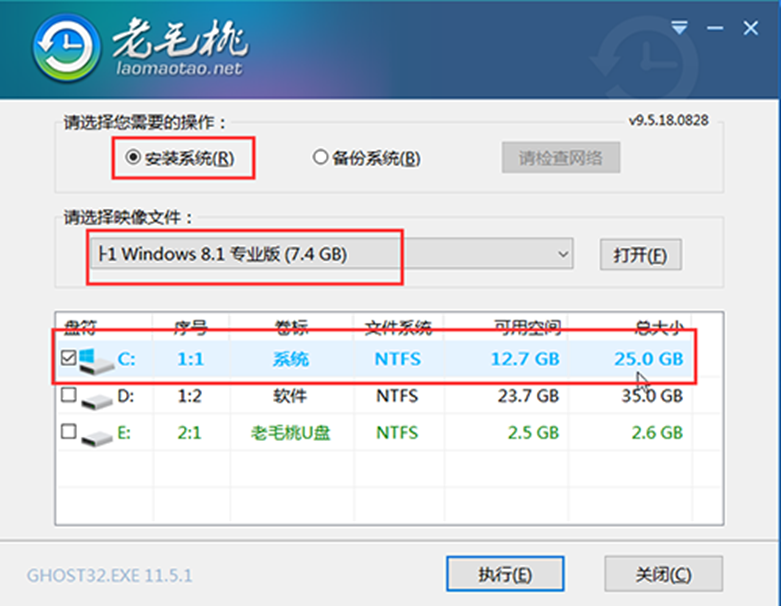Select the 软件 volume label cell
This screenshot has width=781, height=606.
point(290,396)
